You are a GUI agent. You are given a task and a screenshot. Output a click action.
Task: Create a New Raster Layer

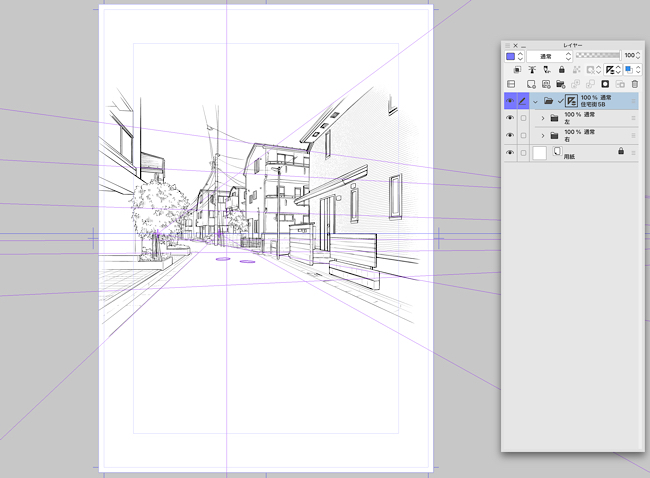[x=531, y=84]
